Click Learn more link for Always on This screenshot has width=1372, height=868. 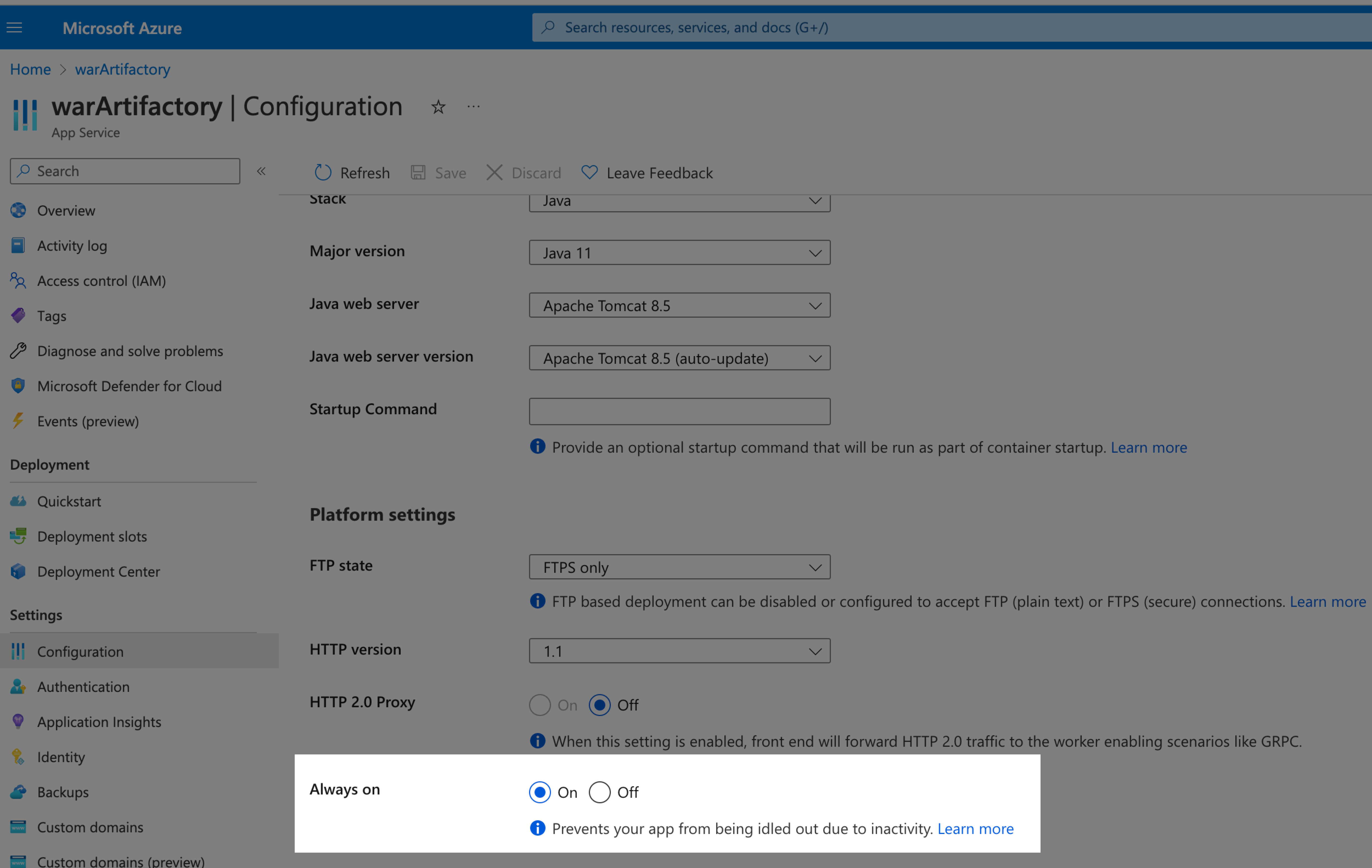975,828
